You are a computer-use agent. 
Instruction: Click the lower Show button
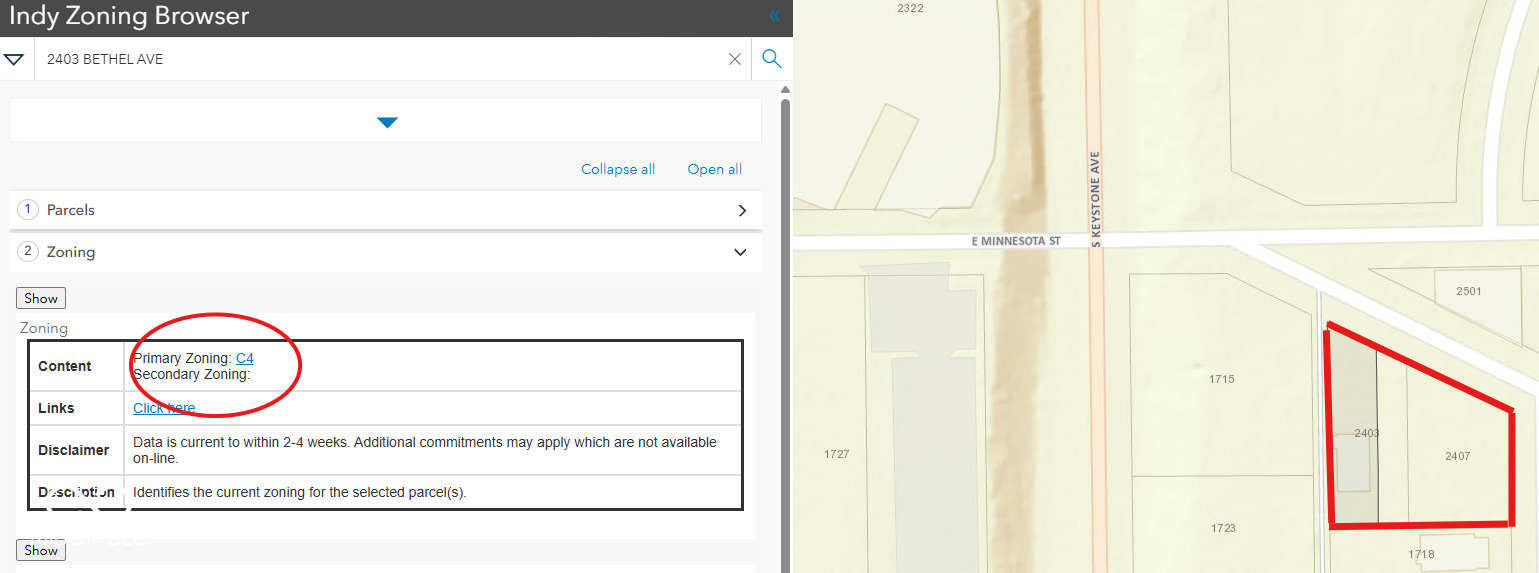pyautogui.click(x=41, y=550)
